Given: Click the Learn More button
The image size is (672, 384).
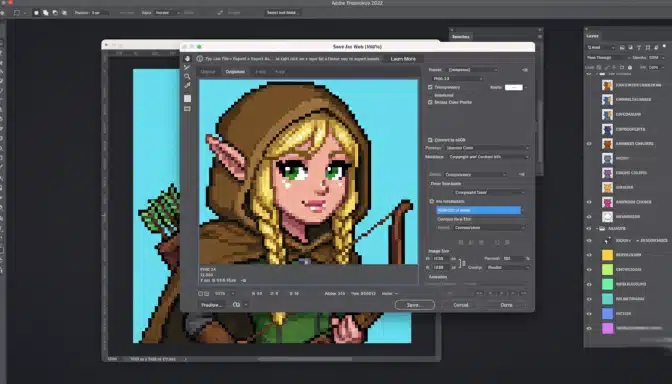Looking at the screenshot, I should point(403,59).
